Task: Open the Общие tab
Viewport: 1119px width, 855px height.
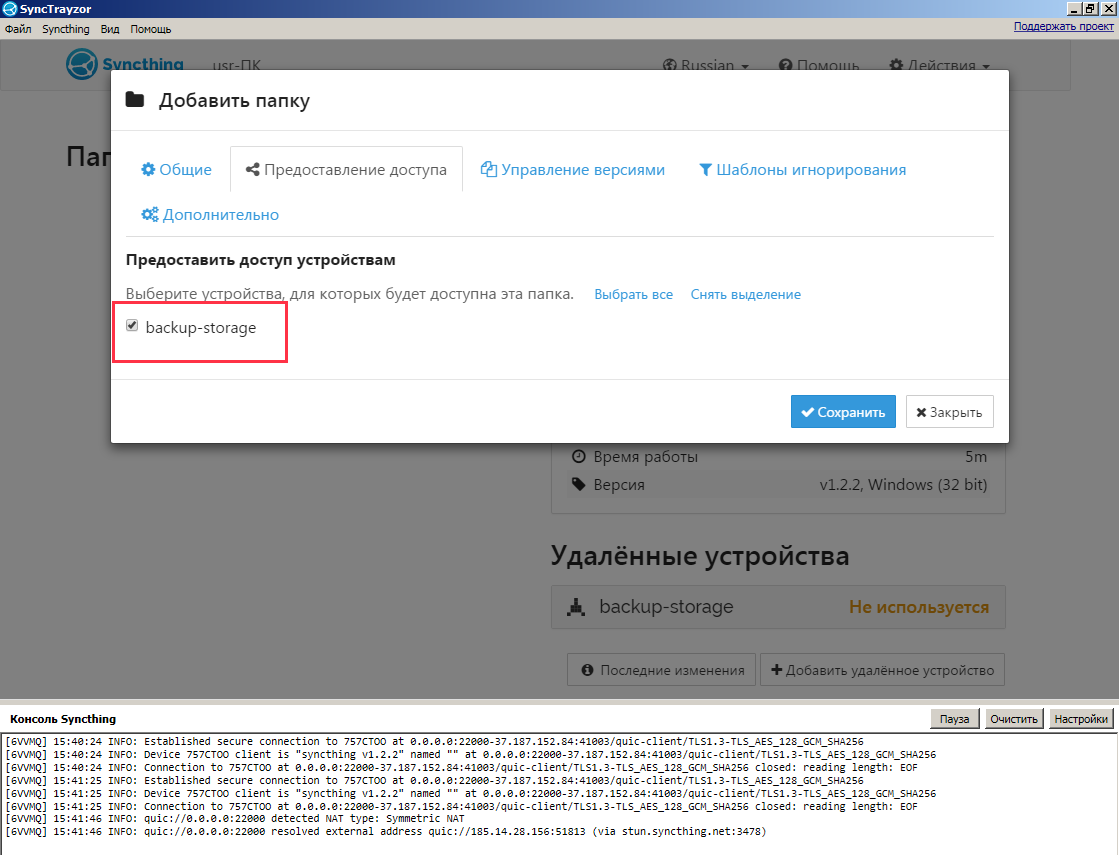Action: coord(176,170)
